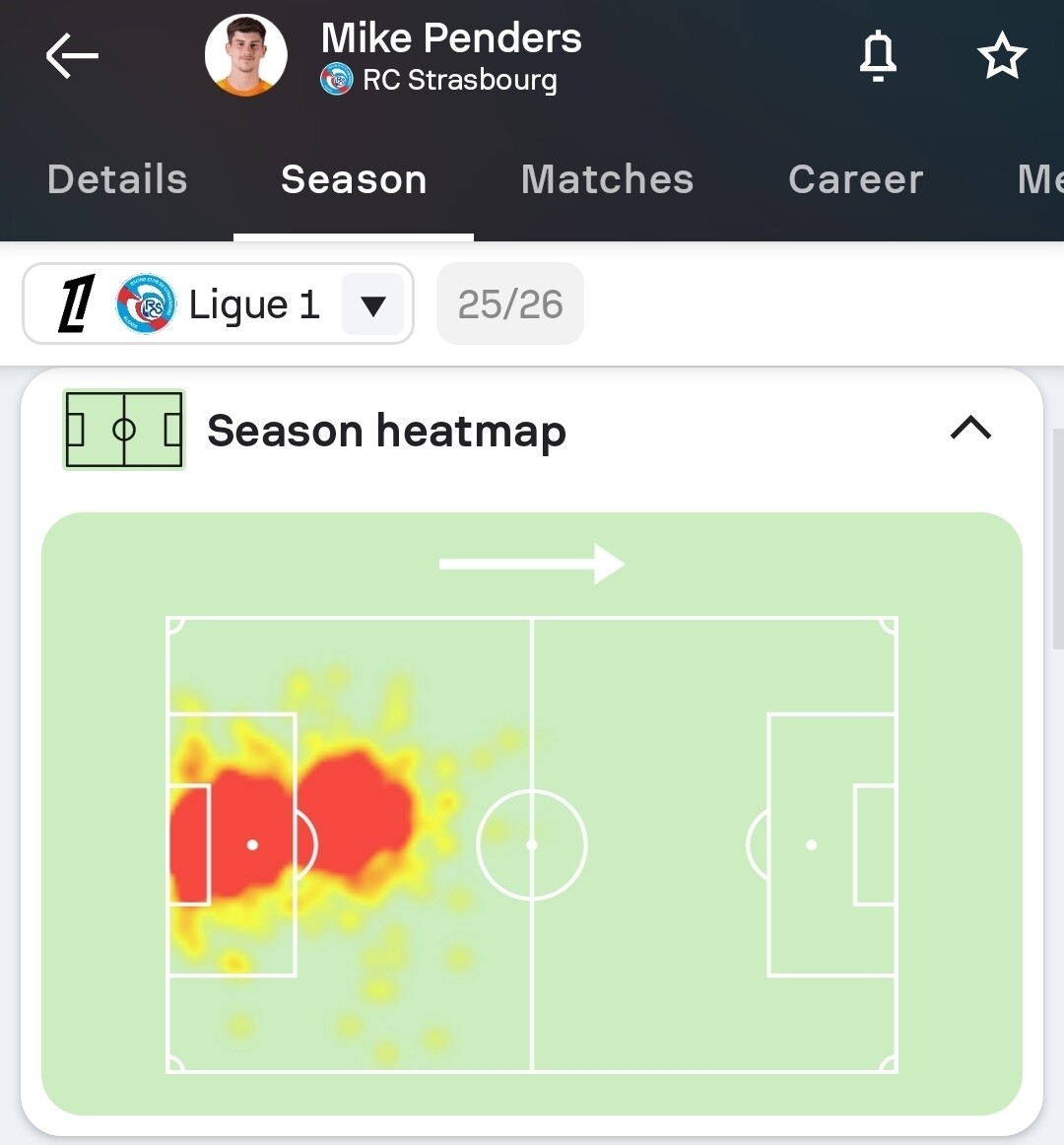Collapse the Season heatmap section
1064x1145 pixels.
click(970, 428)
